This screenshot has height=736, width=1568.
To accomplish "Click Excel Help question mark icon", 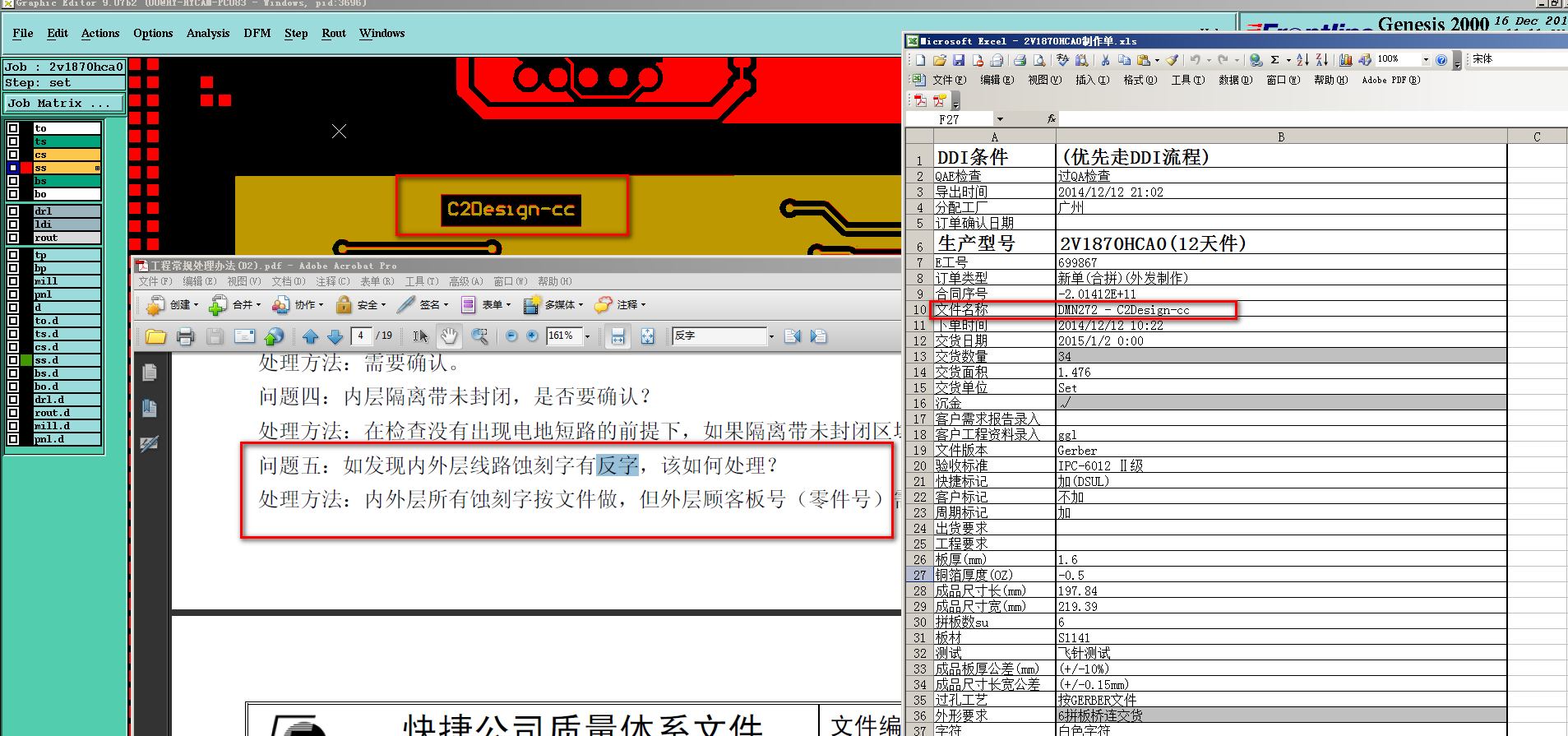I will tap(1441, 60).
